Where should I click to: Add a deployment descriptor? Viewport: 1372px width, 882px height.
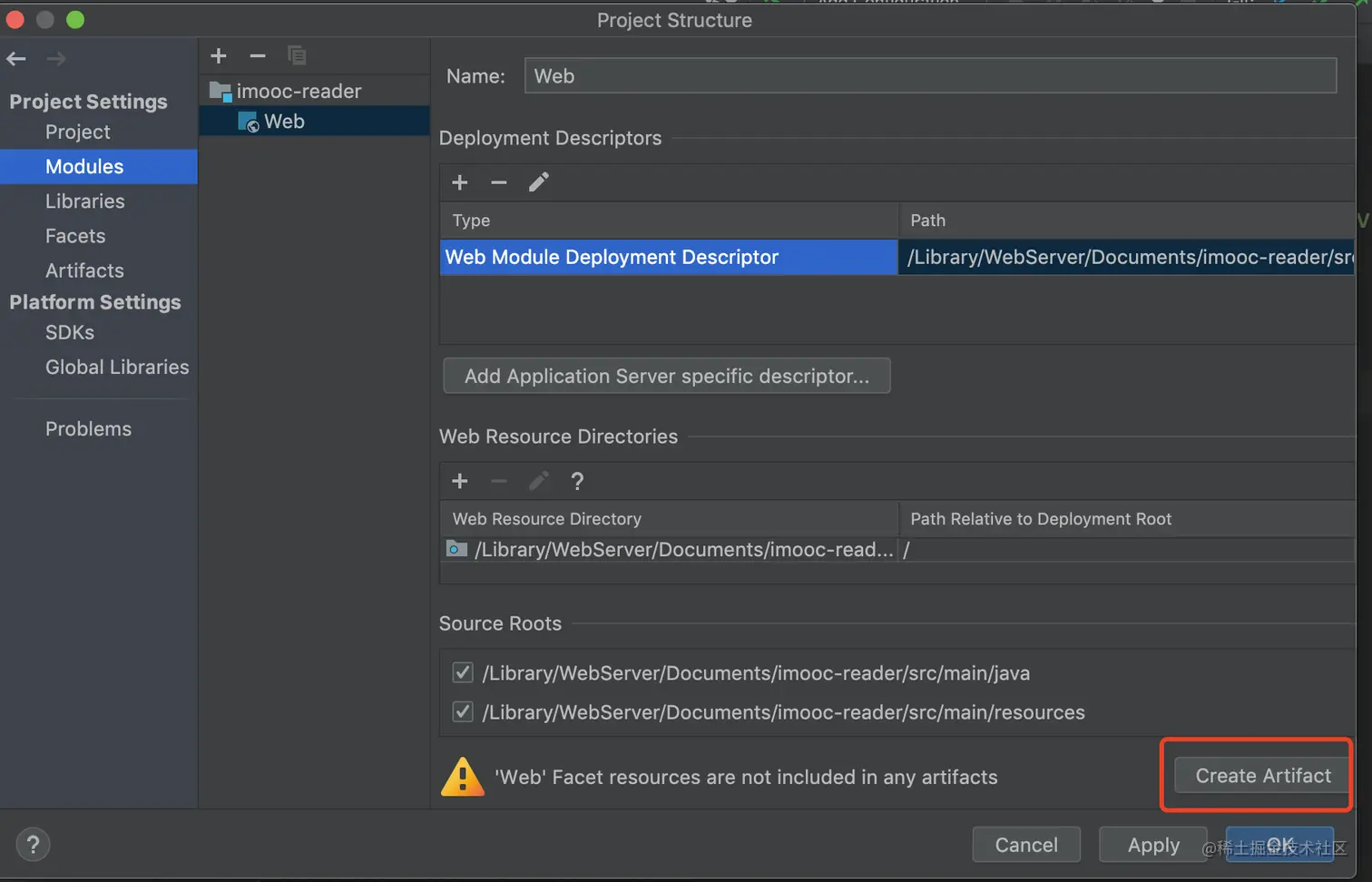point(460,182)
